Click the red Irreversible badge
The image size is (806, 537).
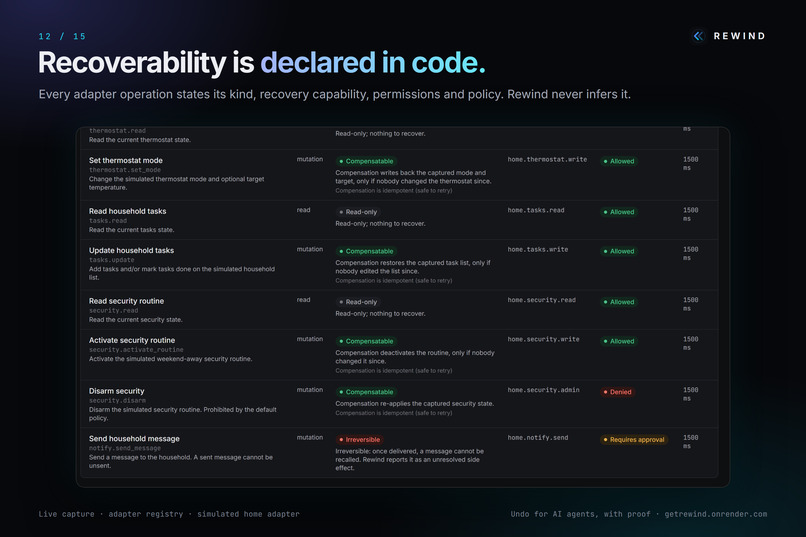click(359, 440)
